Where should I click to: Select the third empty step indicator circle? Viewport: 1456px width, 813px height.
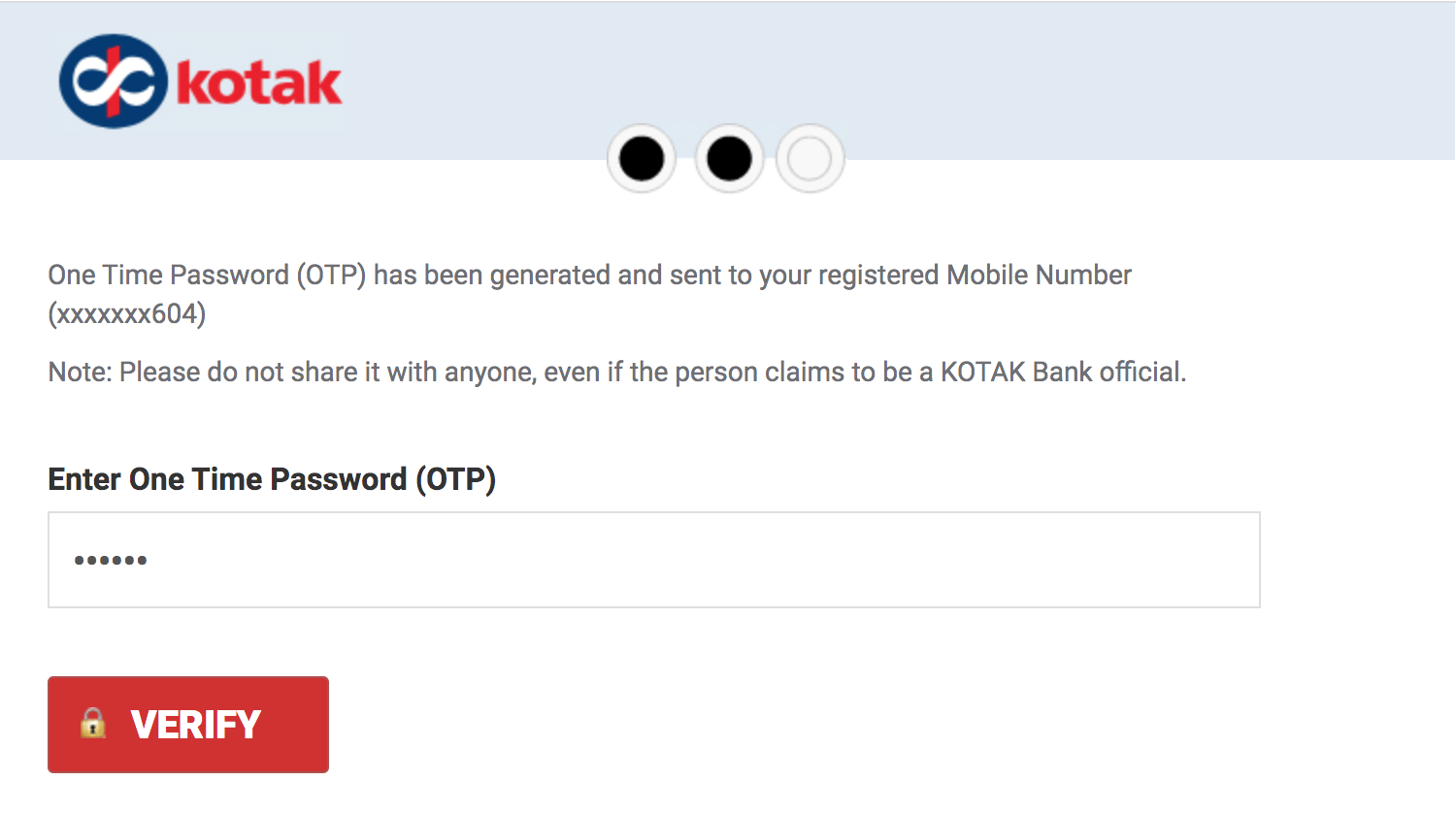[x=810, y=158]
